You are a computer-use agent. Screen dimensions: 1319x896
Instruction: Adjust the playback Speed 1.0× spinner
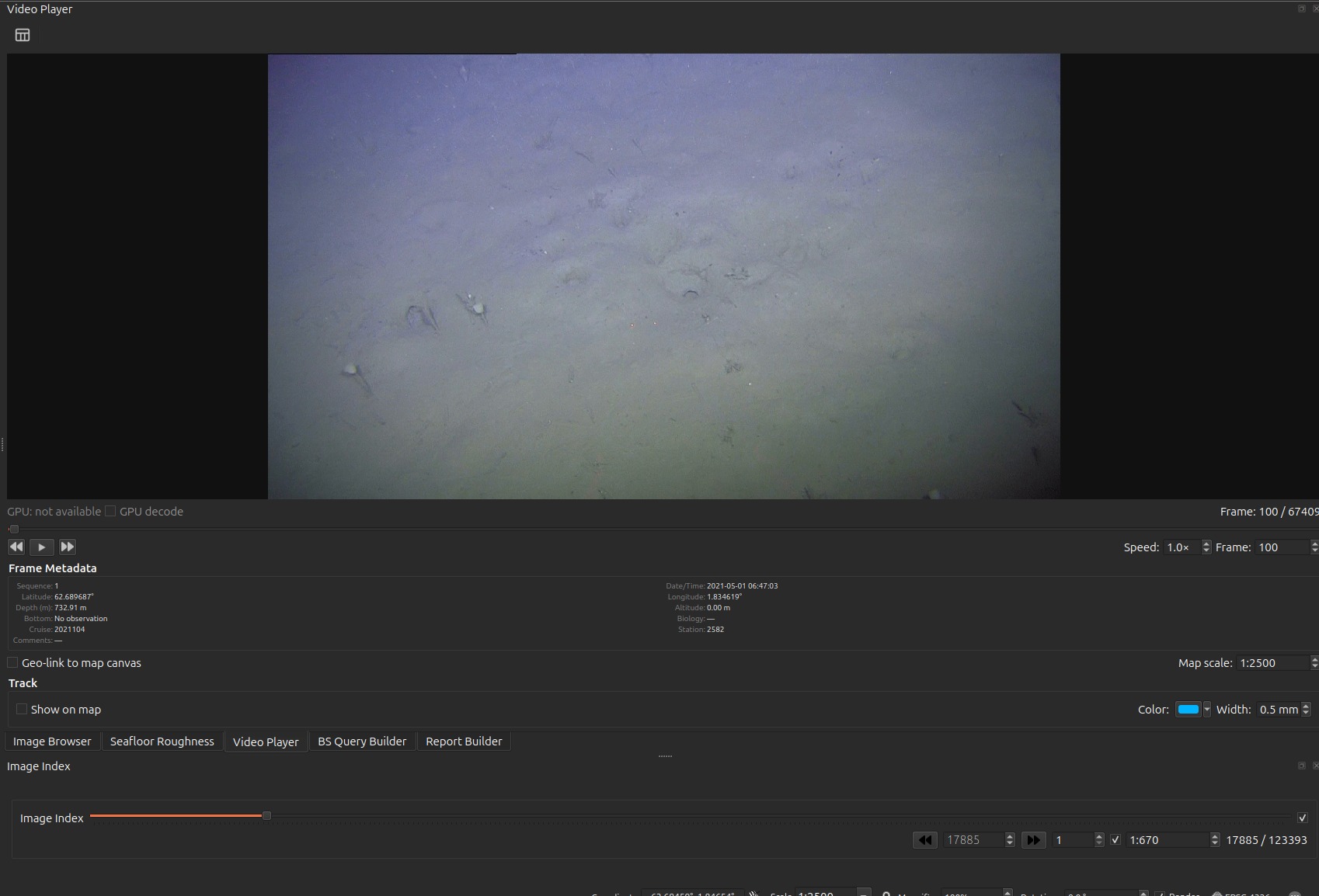(1206, 547)
